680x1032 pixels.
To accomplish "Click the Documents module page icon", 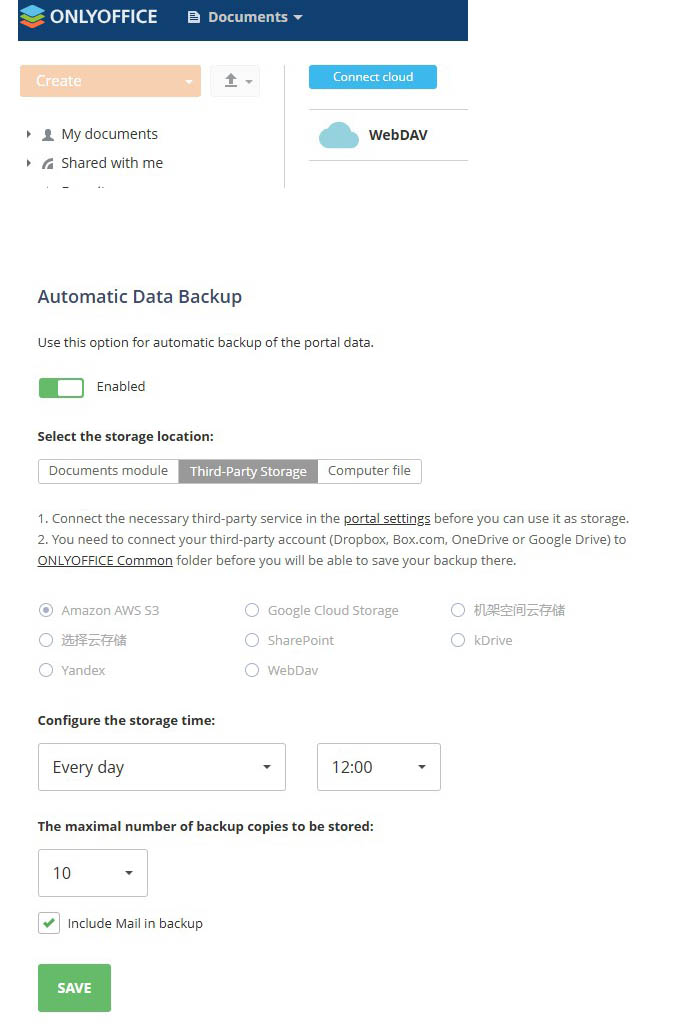I will [x=194, y=17].
